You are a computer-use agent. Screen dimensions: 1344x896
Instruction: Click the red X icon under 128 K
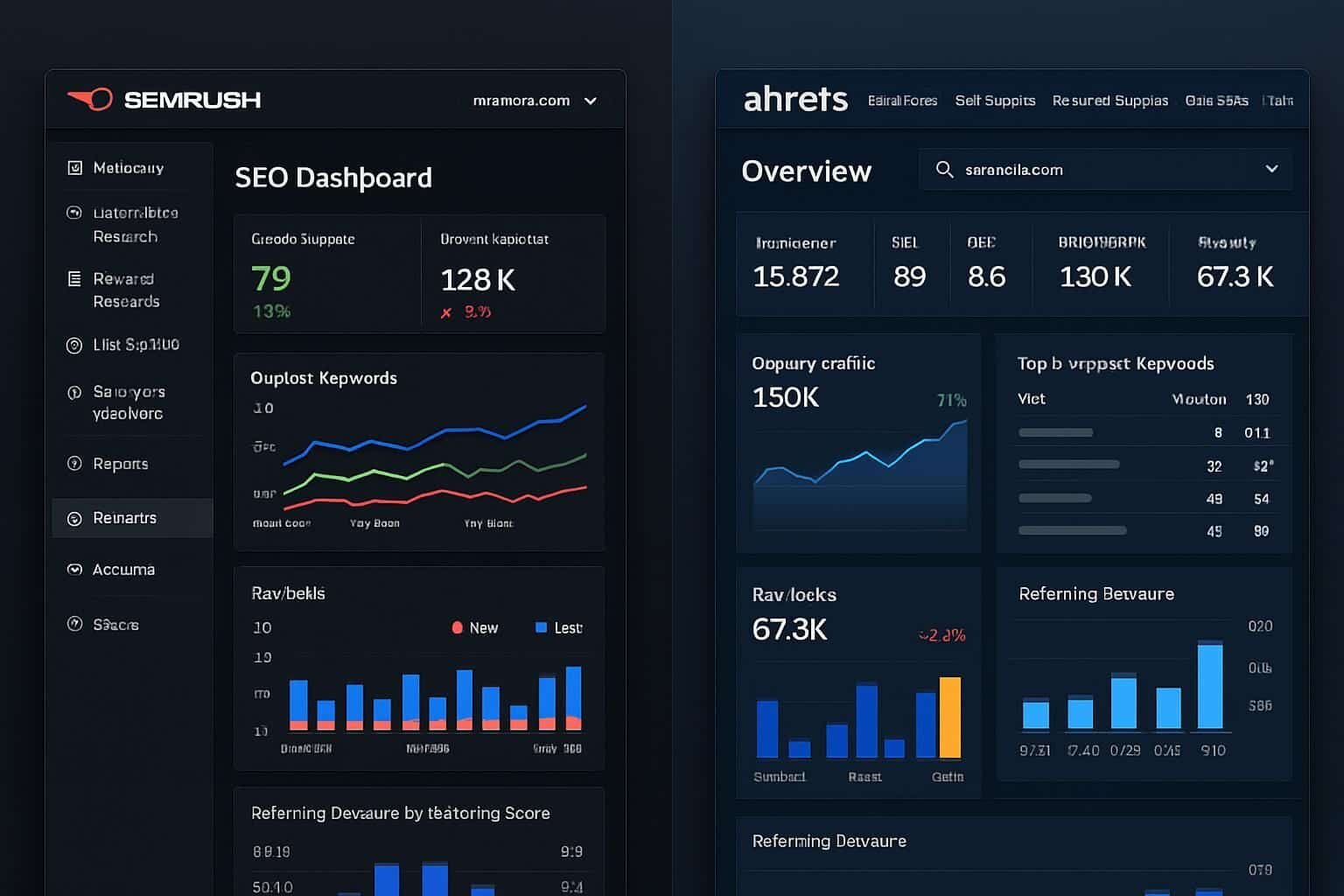click(446, 312)
